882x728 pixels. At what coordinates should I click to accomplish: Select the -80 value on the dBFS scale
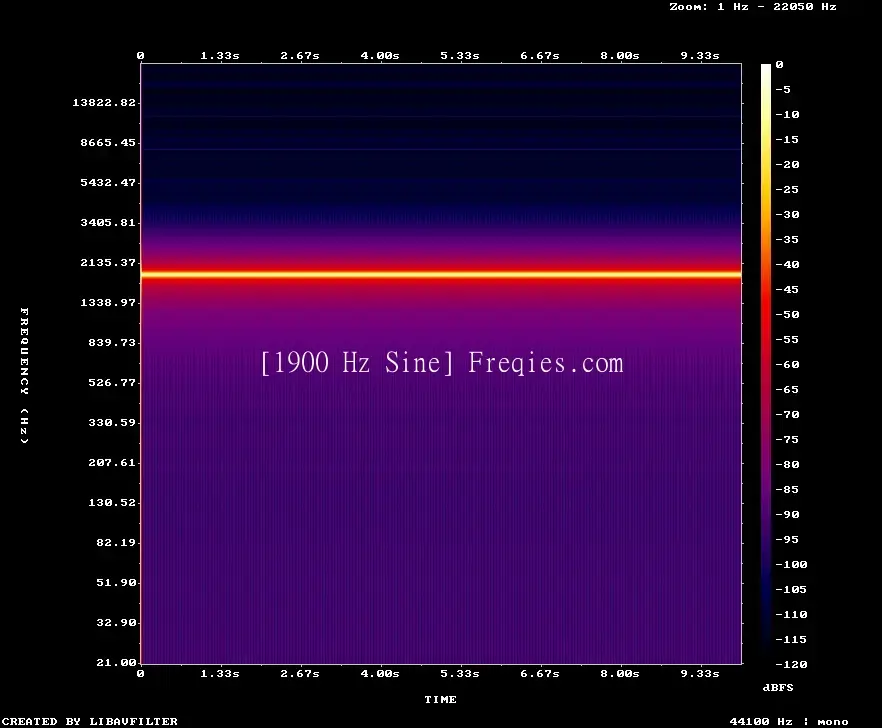787,465
